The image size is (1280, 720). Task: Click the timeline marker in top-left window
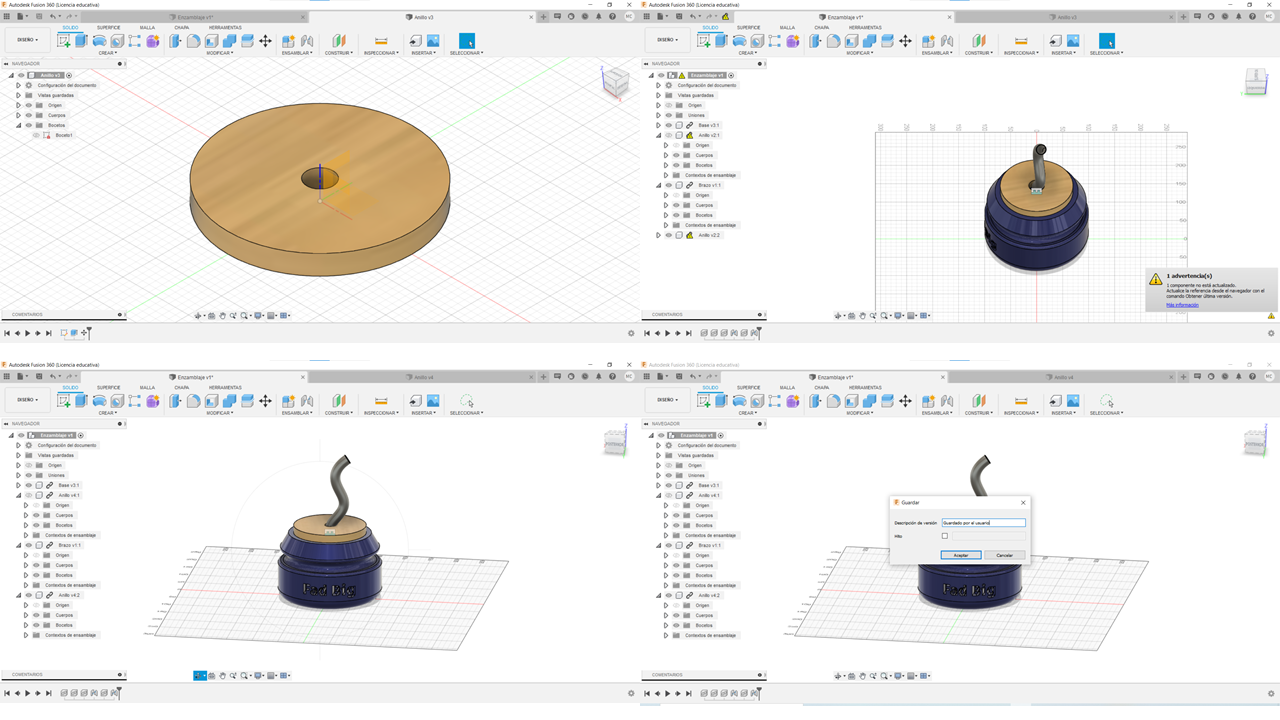tap(88, 332)
